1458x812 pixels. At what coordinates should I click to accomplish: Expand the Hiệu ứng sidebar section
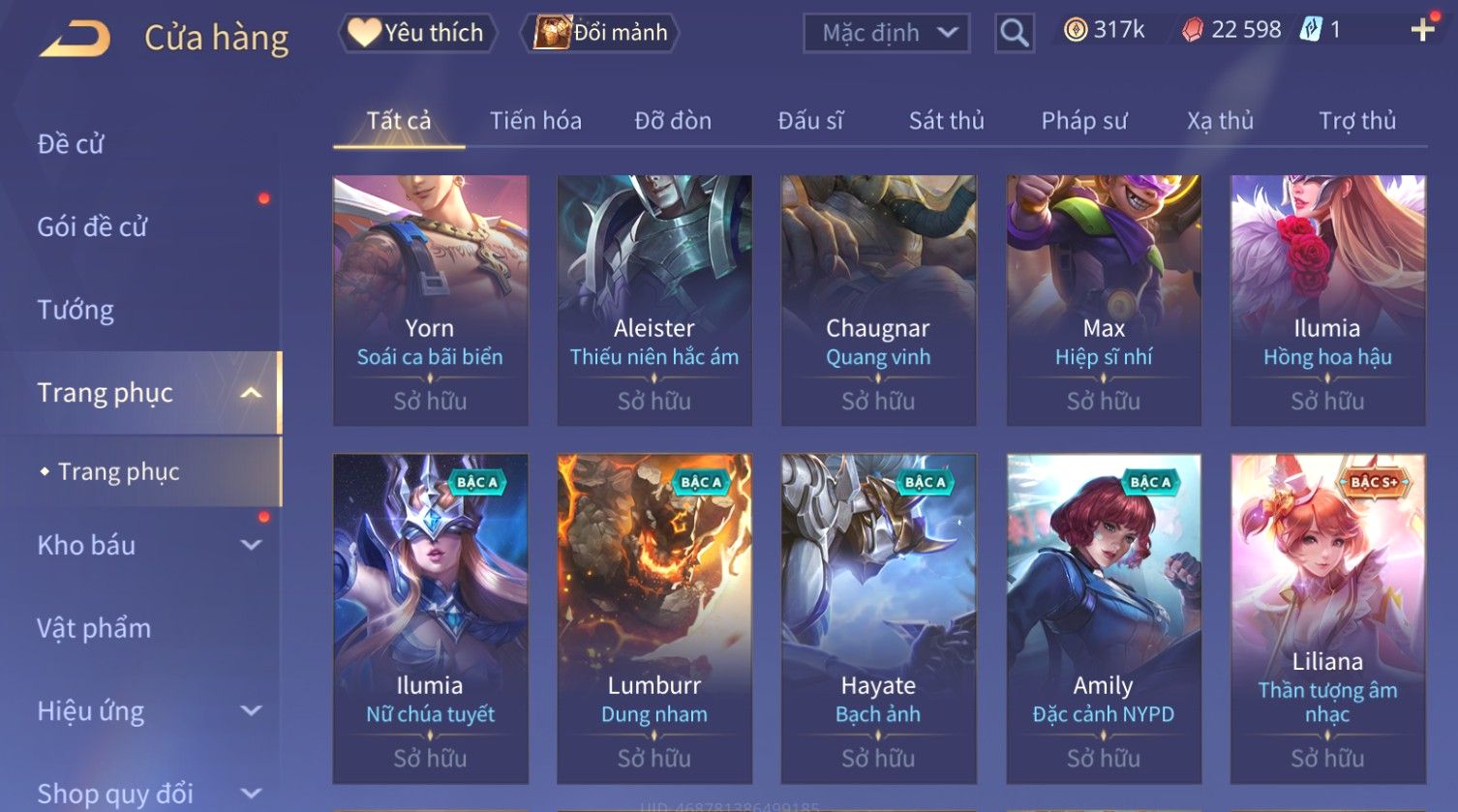coord(251,710)
